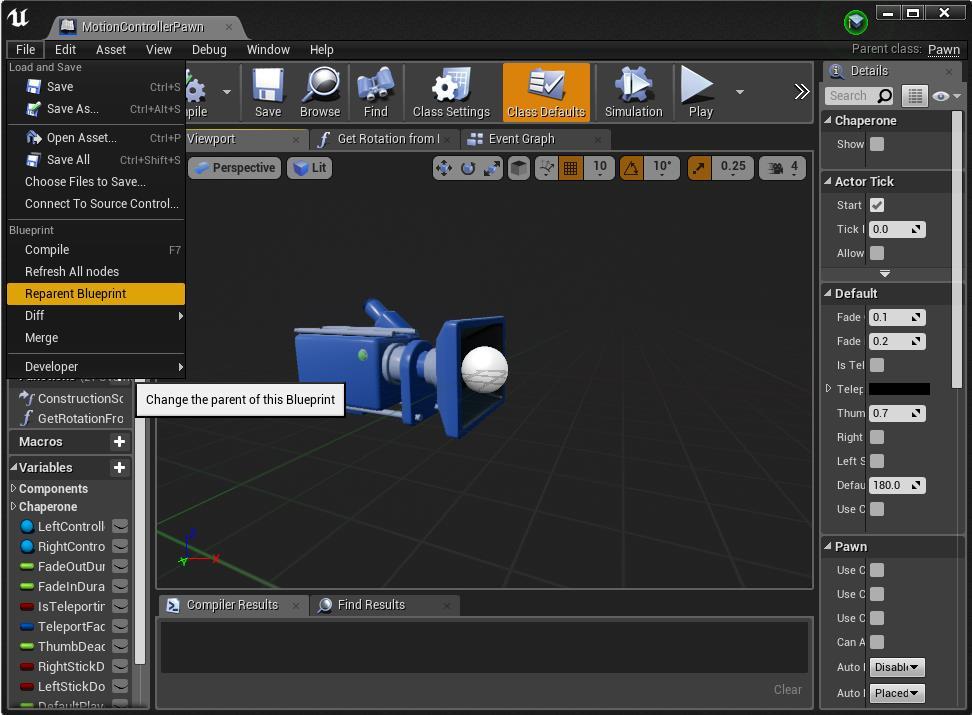972x715 pixels.
Task: Open the Perspective viewport mode button
Action: pyautogui.click(x=235, y=168)
